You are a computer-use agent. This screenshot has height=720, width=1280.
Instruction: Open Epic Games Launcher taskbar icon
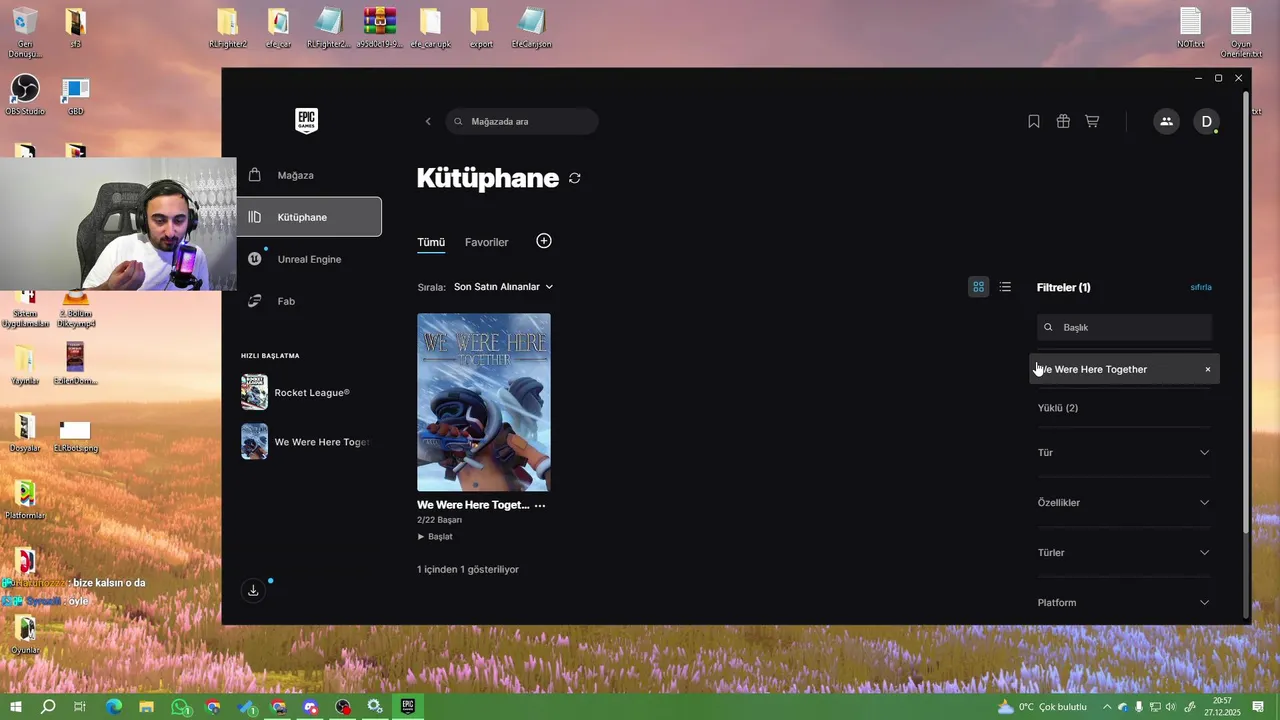coord(408,707)
